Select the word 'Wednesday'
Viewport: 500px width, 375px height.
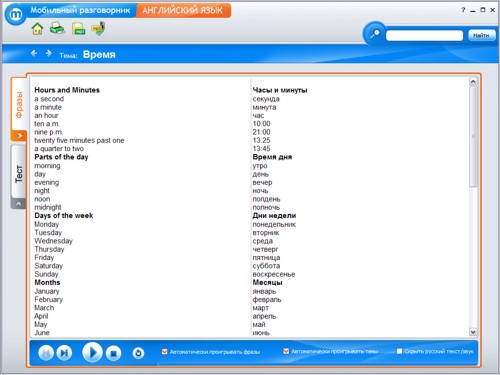pyautogui.click(x=53, y=241)
